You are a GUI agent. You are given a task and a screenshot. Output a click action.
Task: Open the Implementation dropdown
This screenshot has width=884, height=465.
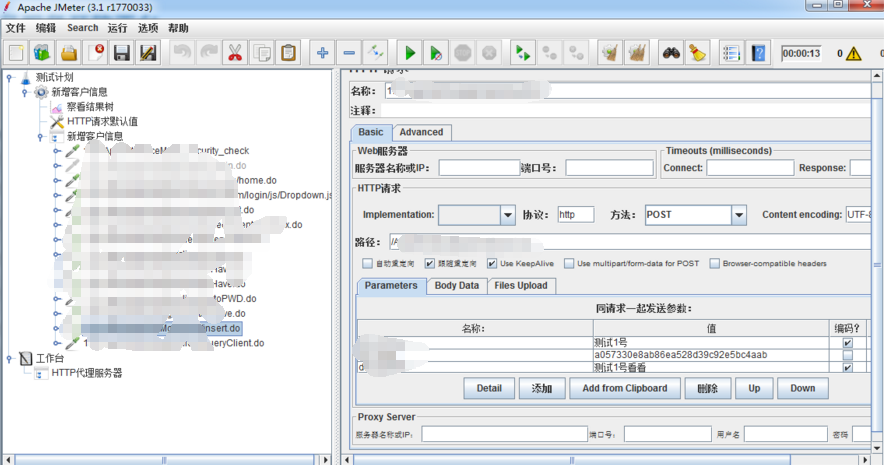[x=507, y=215]
